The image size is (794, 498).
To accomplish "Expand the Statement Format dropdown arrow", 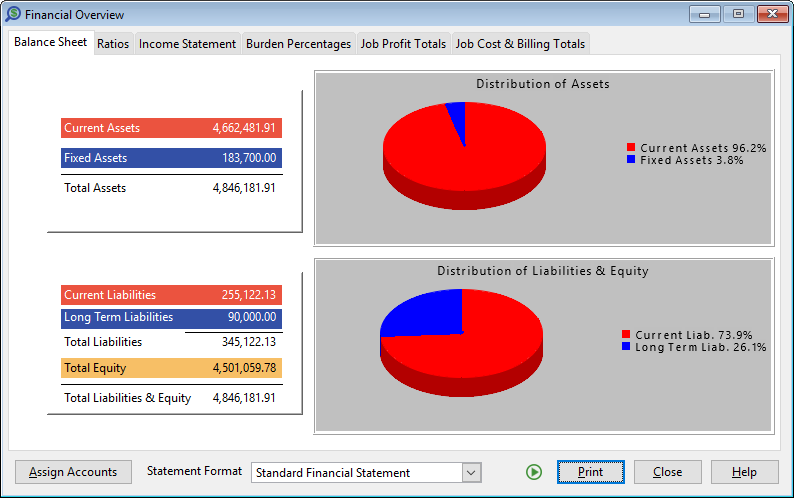I will click(471, 473).
